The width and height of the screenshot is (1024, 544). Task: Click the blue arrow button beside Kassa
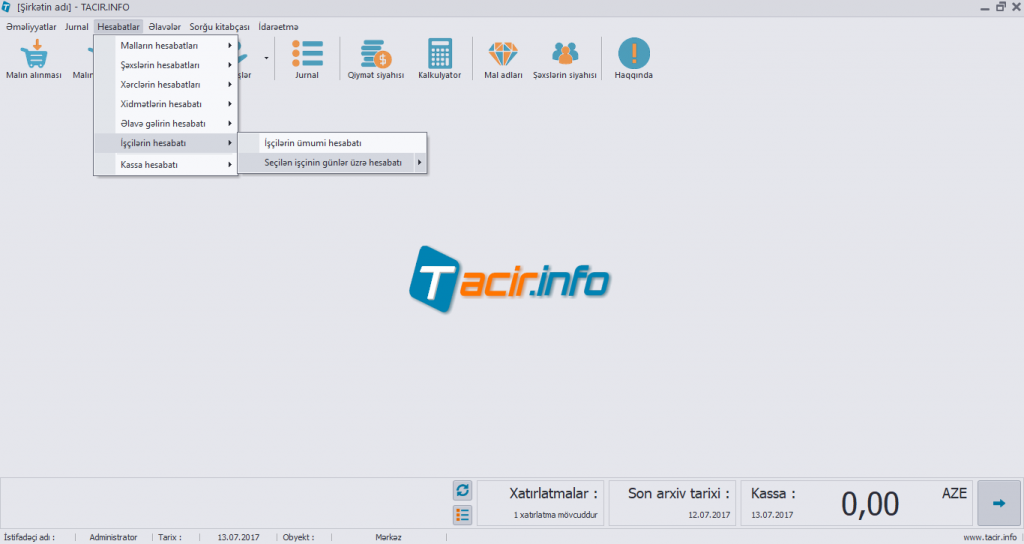click(x=998, y=503)
